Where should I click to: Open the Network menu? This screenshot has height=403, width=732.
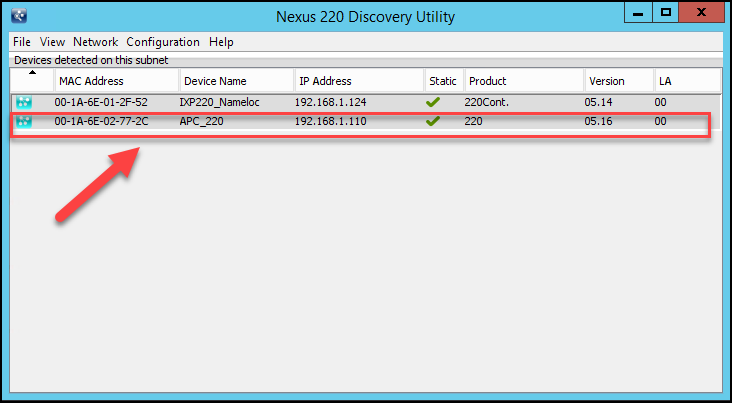(96, 42)
